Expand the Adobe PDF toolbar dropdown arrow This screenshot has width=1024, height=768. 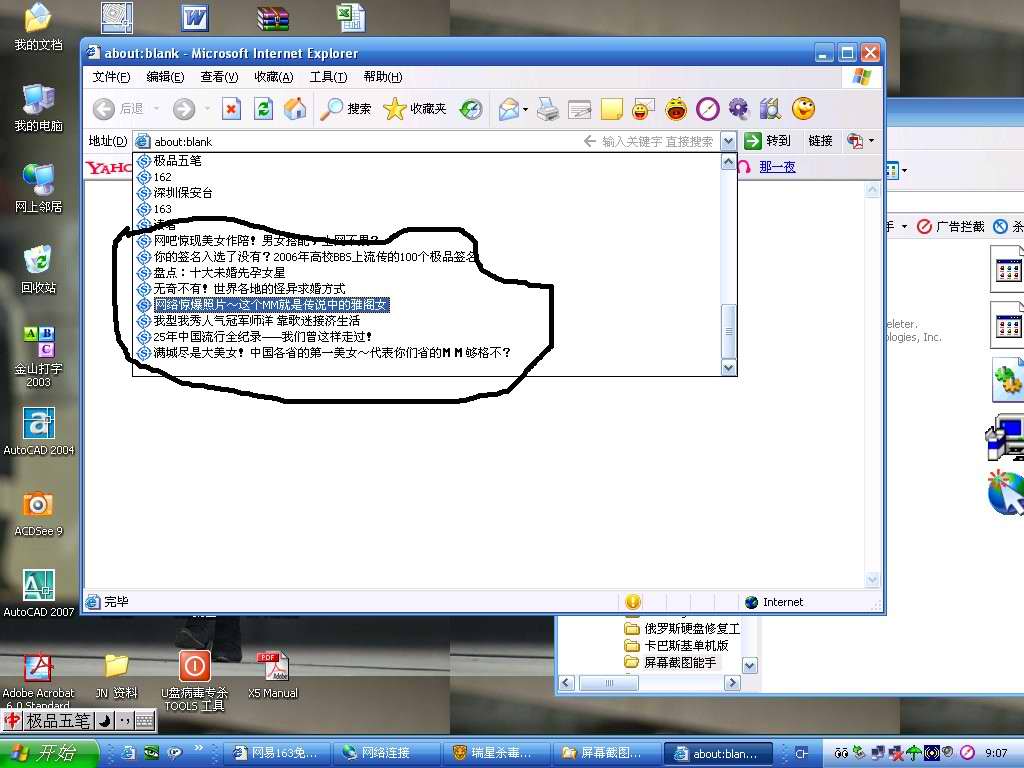(871, 140)
